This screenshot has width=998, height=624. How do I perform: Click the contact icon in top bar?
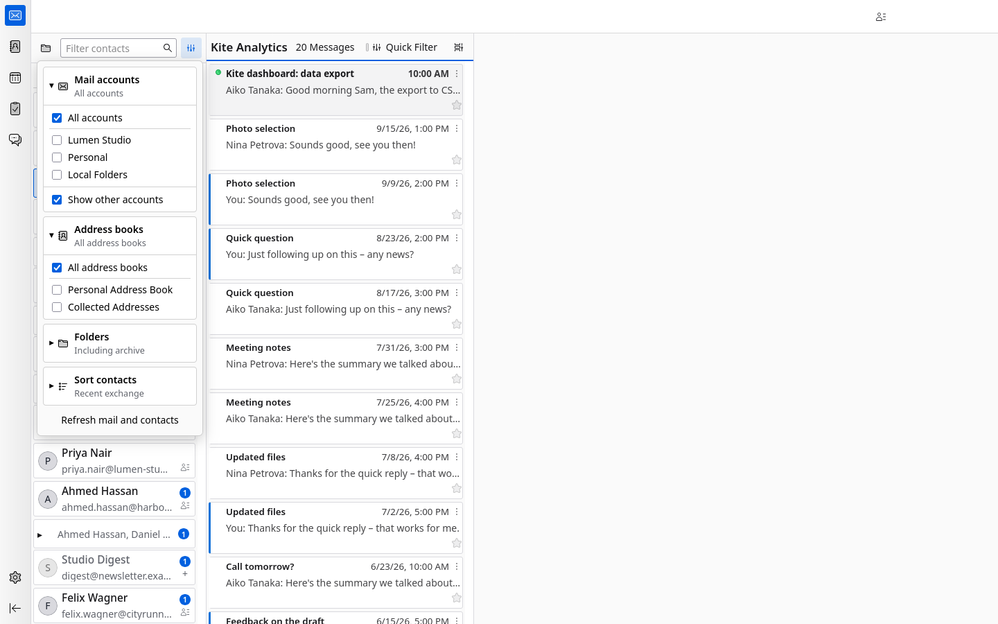[x=881, y=17]
